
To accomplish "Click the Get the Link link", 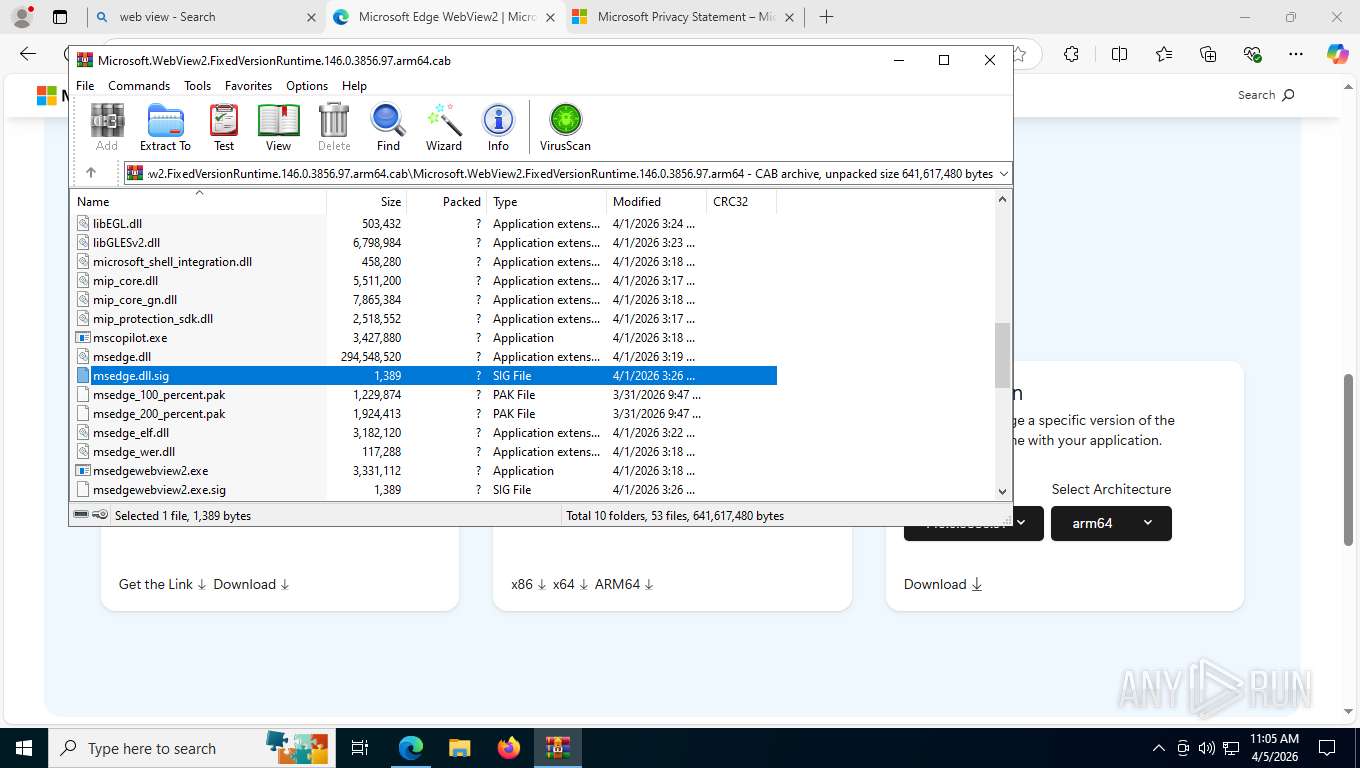I will tap(162, 584).
